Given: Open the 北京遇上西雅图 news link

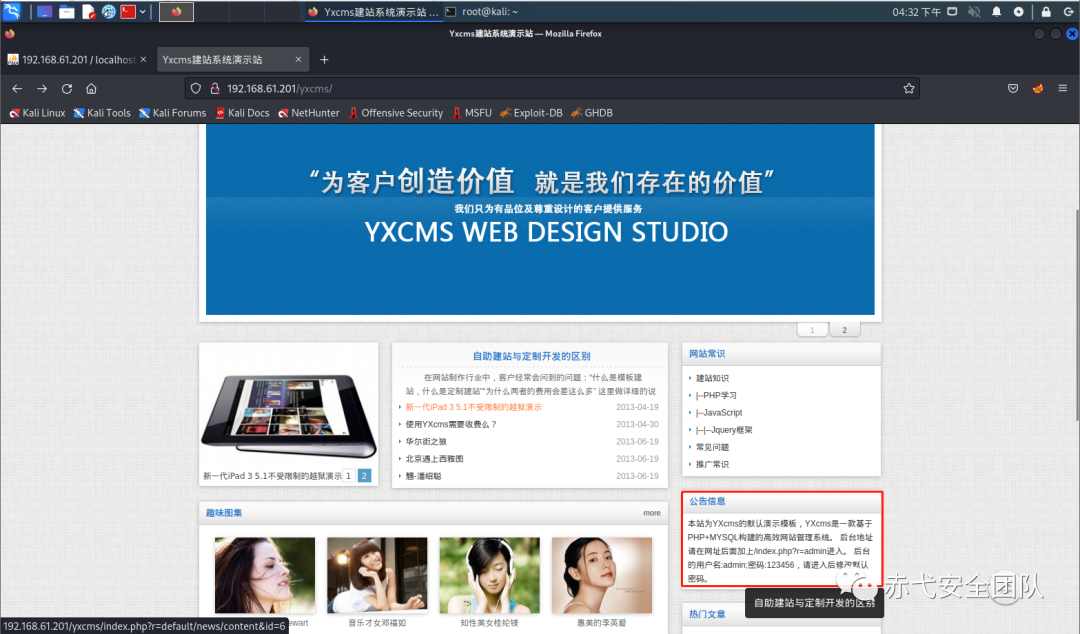Looking at the screenshot, I should coord(434,459).
